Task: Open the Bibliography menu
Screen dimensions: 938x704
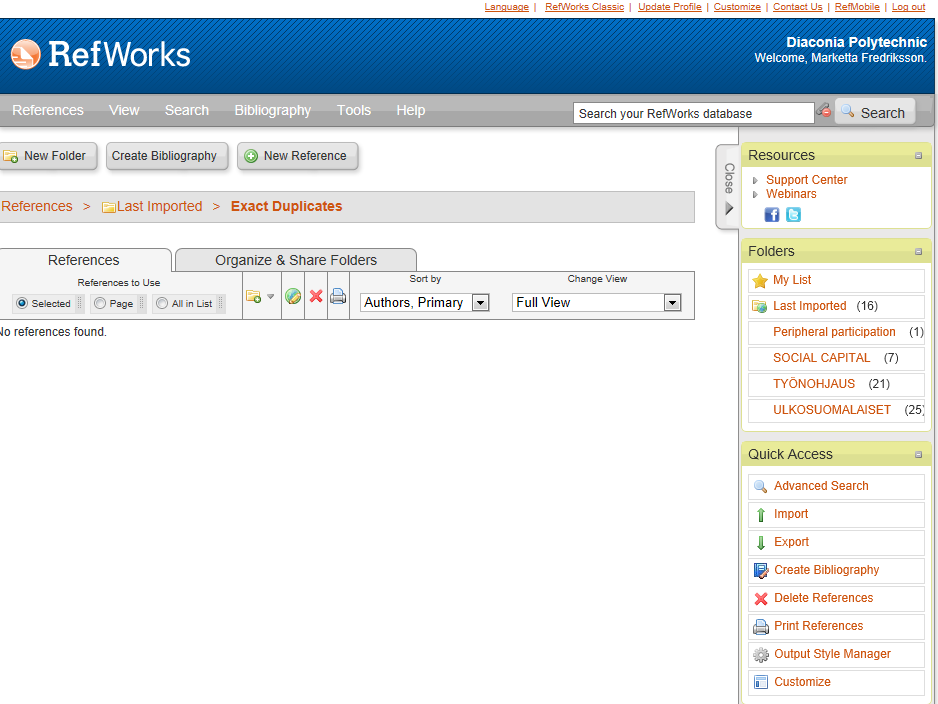Action: click(273, 111)
